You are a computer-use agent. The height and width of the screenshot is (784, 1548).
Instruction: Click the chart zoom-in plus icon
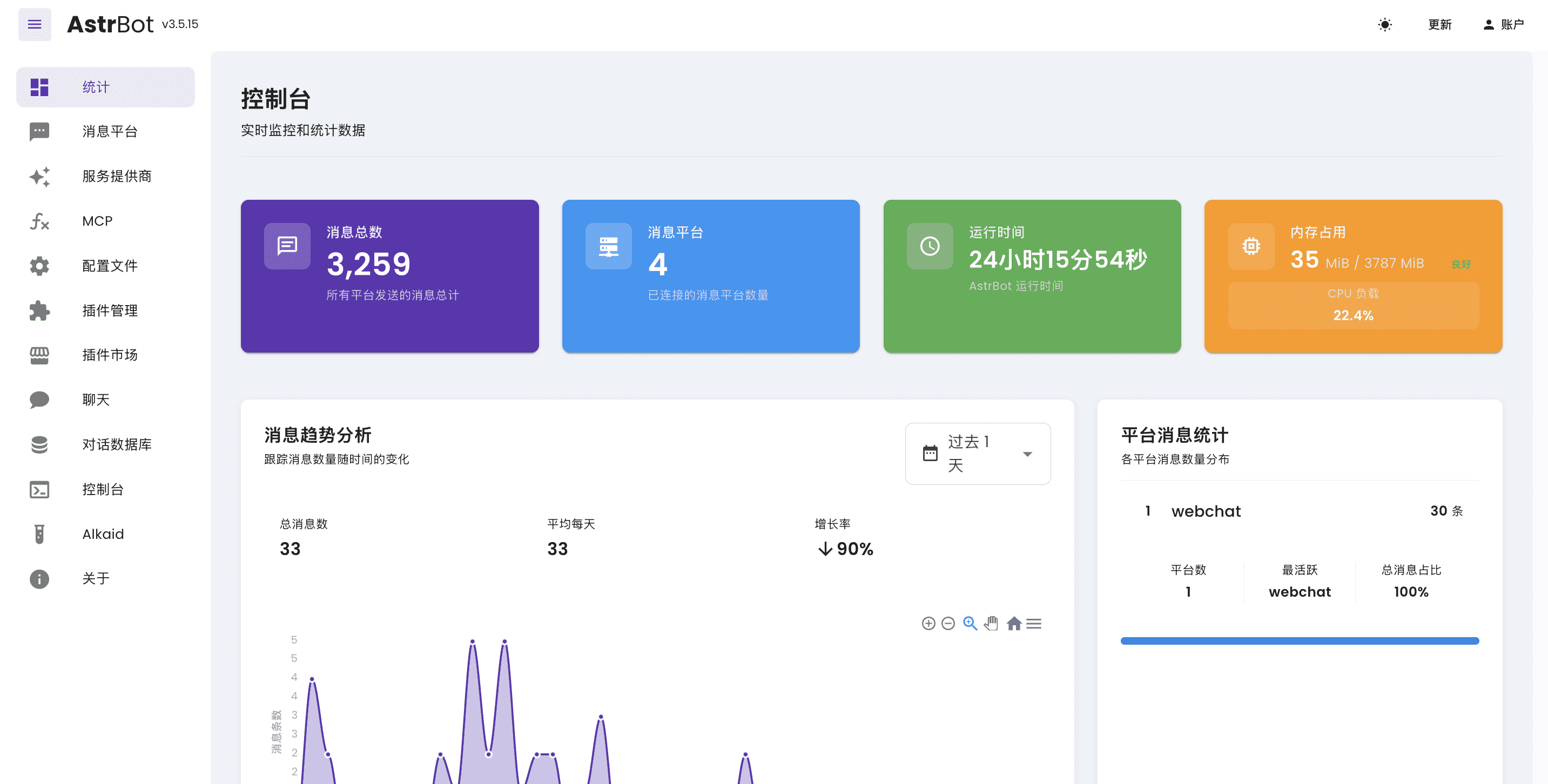[928, 624]
